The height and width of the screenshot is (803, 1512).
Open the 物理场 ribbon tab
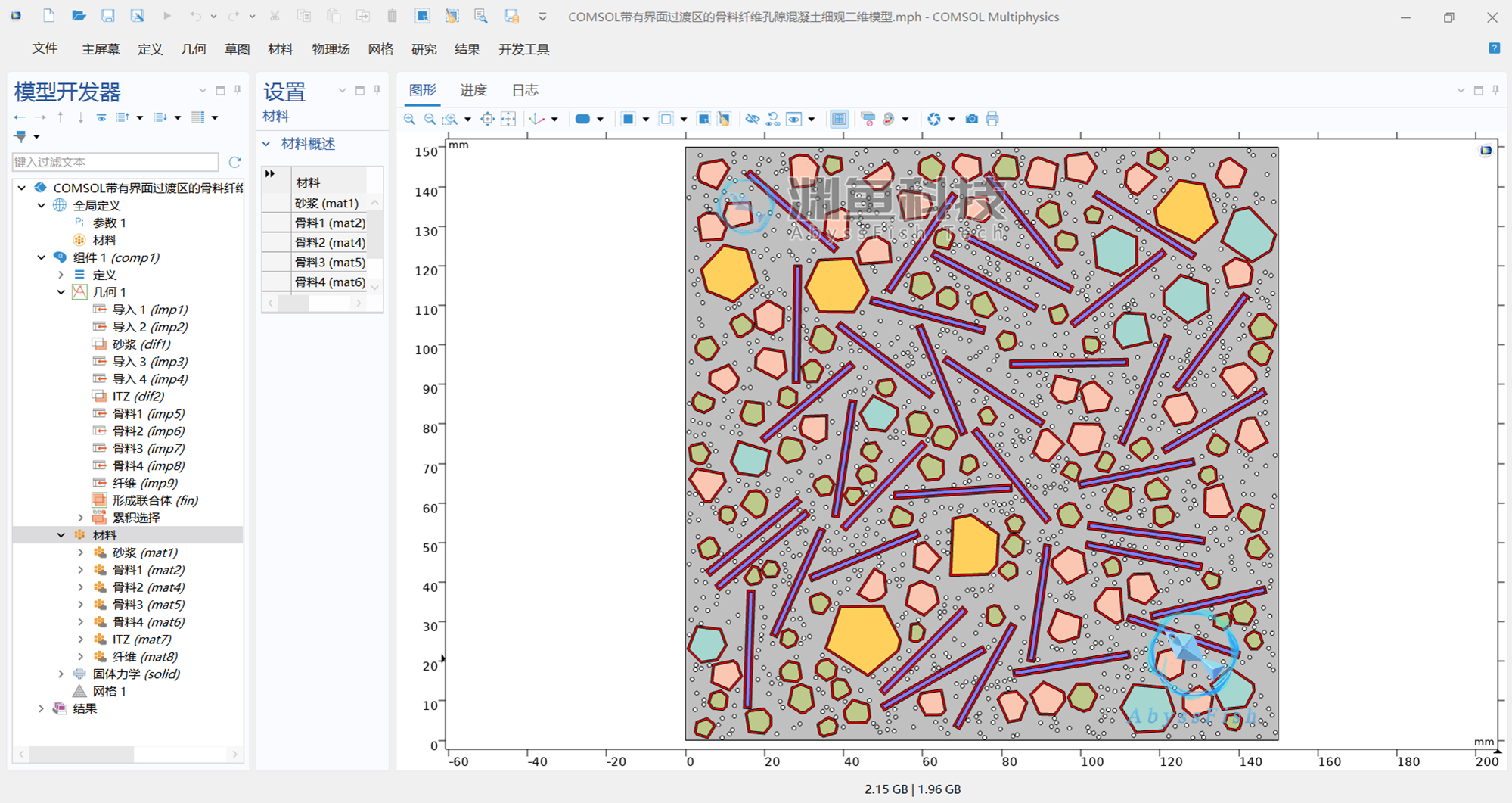(x=331, y=49)
